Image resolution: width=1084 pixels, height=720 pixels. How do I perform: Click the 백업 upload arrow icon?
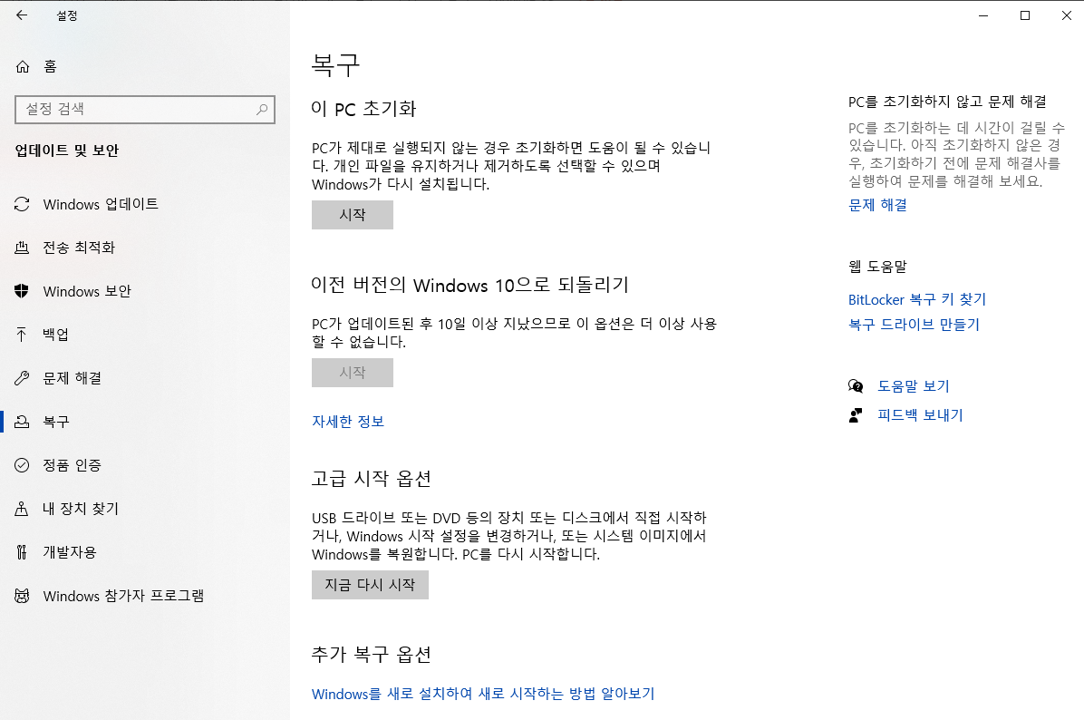[x=22, y=335]
